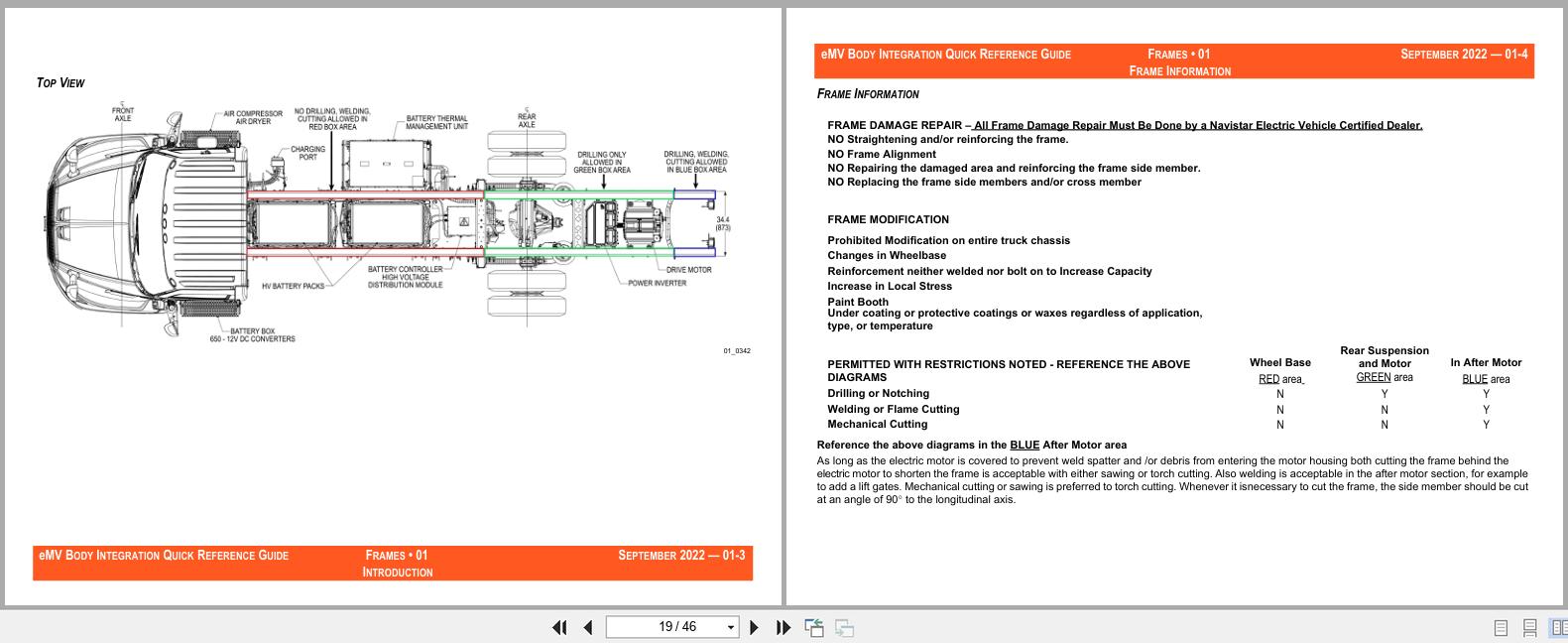Click 'POWER INVERTER' diagram label

(657, 283)
